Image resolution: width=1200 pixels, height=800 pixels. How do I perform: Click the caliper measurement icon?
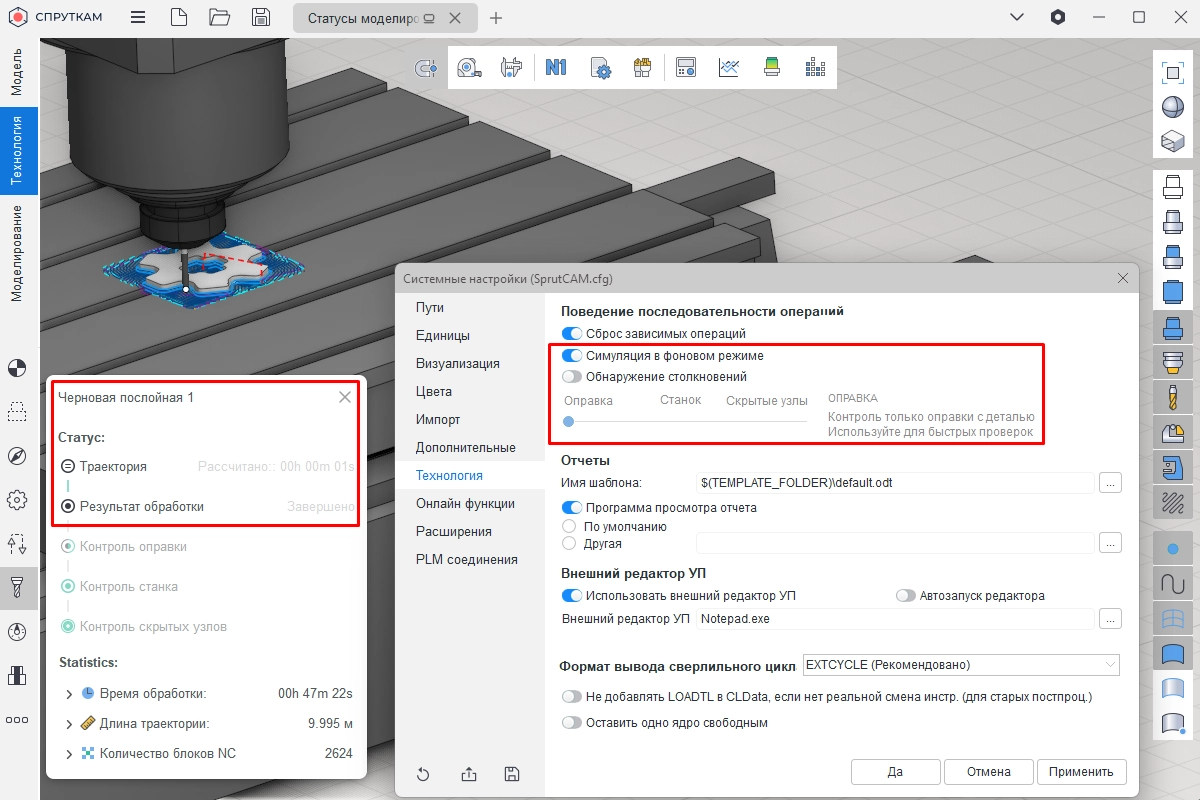[x=512, y=68]
